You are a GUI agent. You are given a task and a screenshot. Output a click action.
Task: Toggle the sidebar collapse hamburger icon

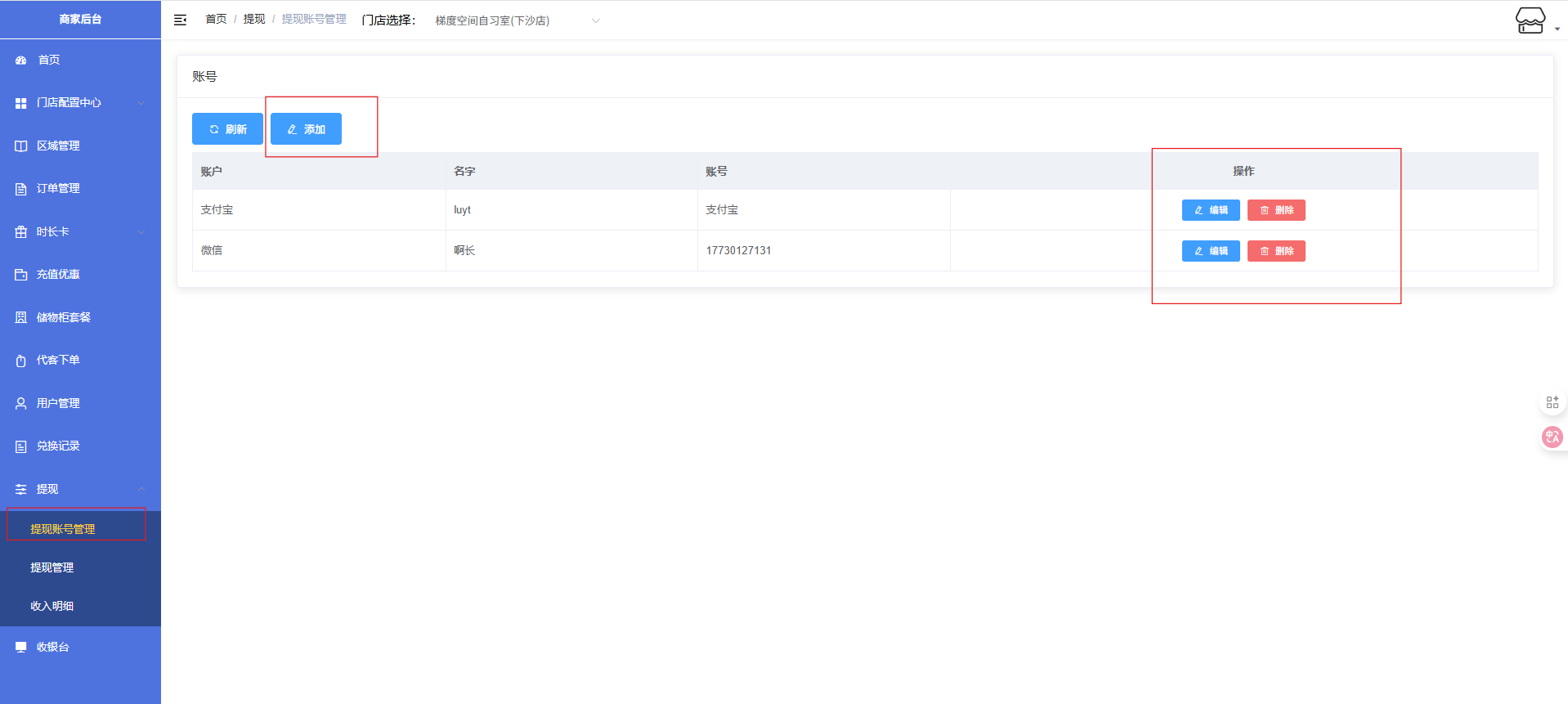pos(181,20)
